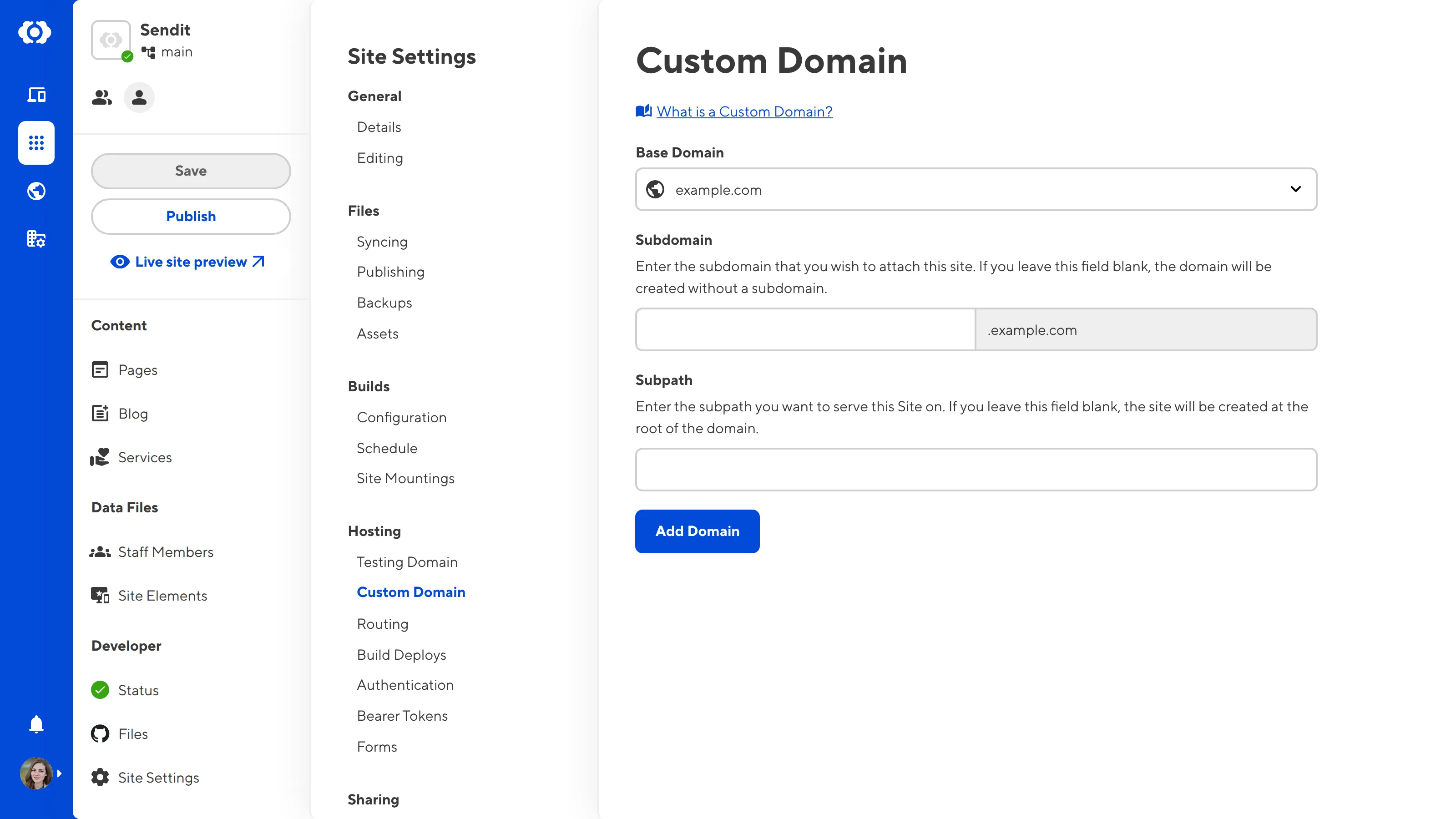The width and height of the screenshot is (1456, 819).
Task: Select Testing Domain settings item
Action: point(407,562)
